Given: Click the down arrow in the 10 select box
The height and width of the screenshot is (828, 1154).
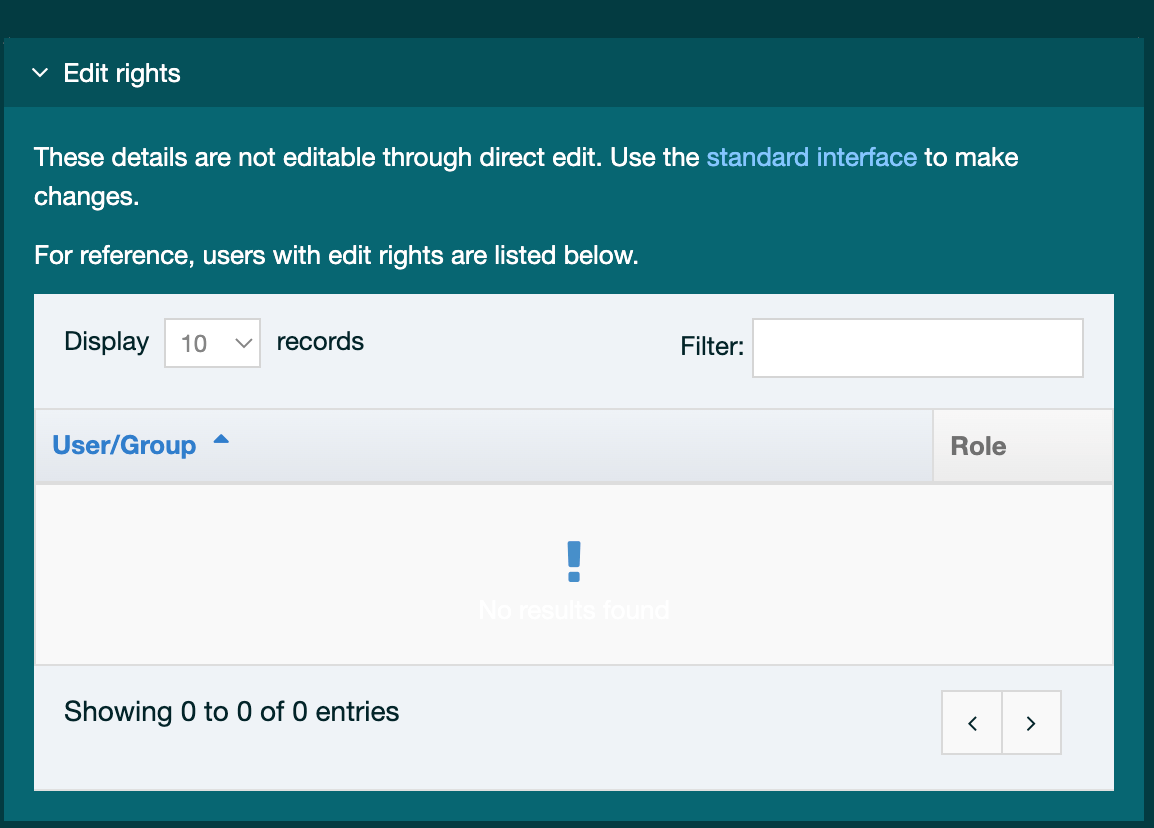Looking at the screenshot, I should point(243,343).
